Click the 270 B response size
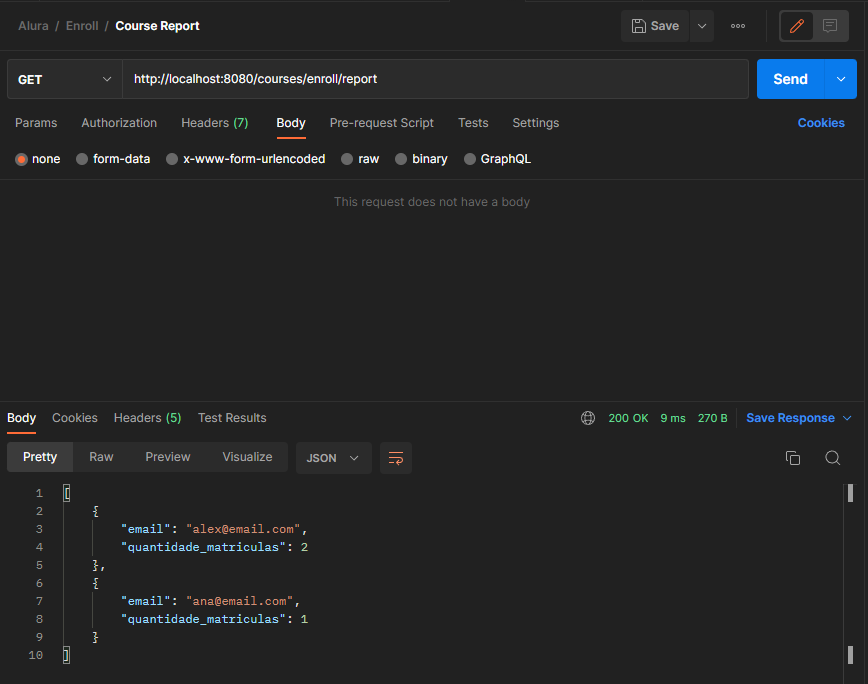Viewport: 868px width, 684px height. 712,418
